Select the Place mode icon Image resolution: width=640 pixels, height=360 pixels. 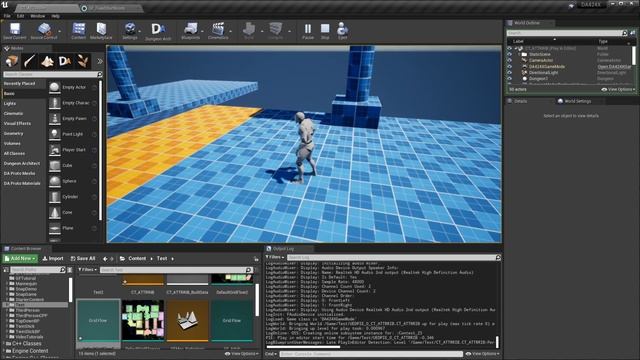[12, 61]
